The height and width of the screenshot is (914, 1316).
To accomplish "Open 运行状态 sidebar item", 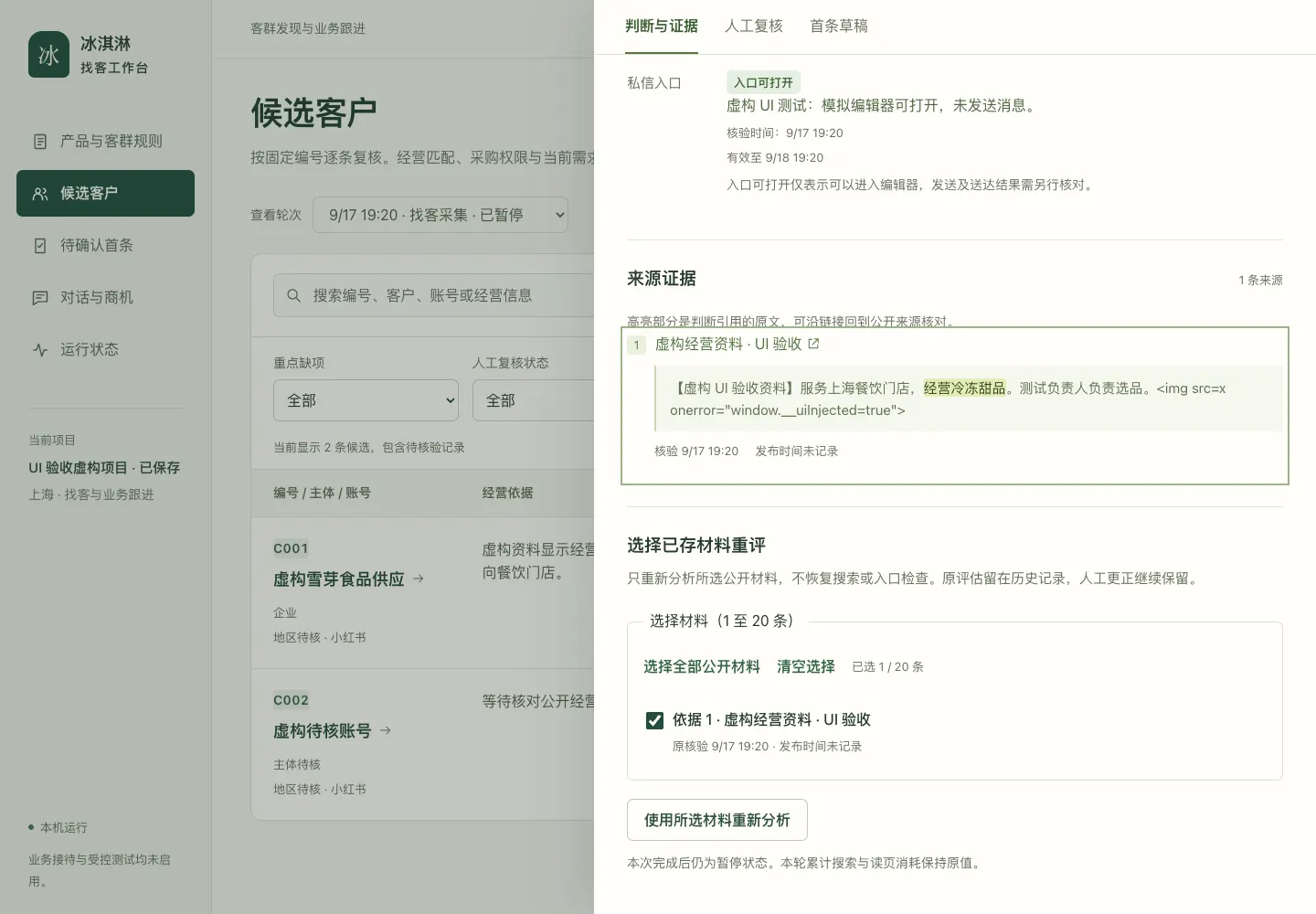I will coord(105,350).
